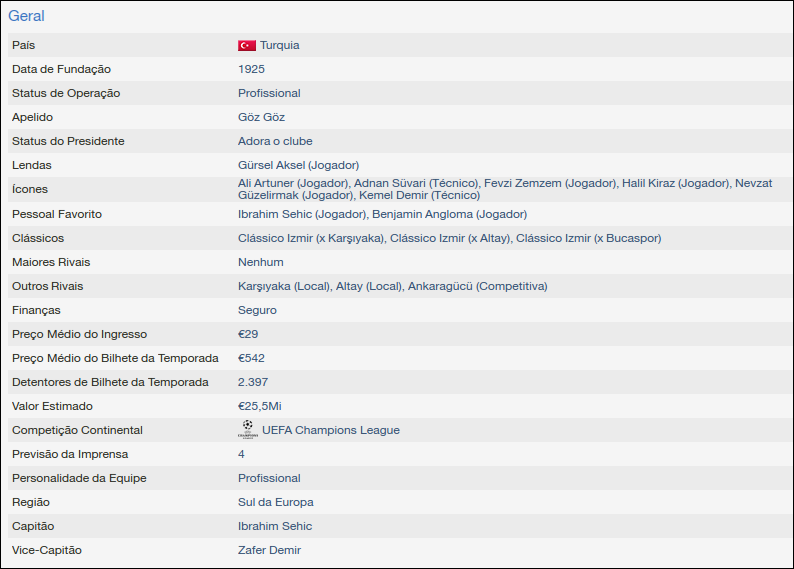Open rival Ankaragücü (Competitiva)

pyautogui.click(x=477, y=287)
